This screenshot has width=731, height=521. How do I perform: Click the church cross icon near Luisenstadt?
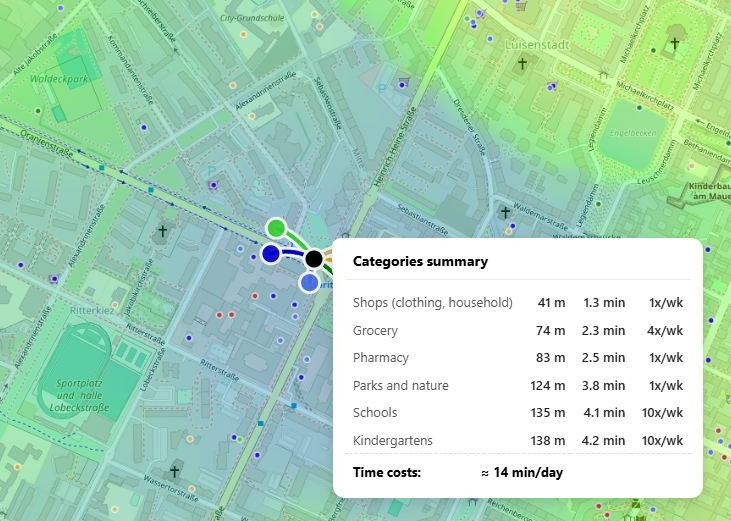coord(522,62)
